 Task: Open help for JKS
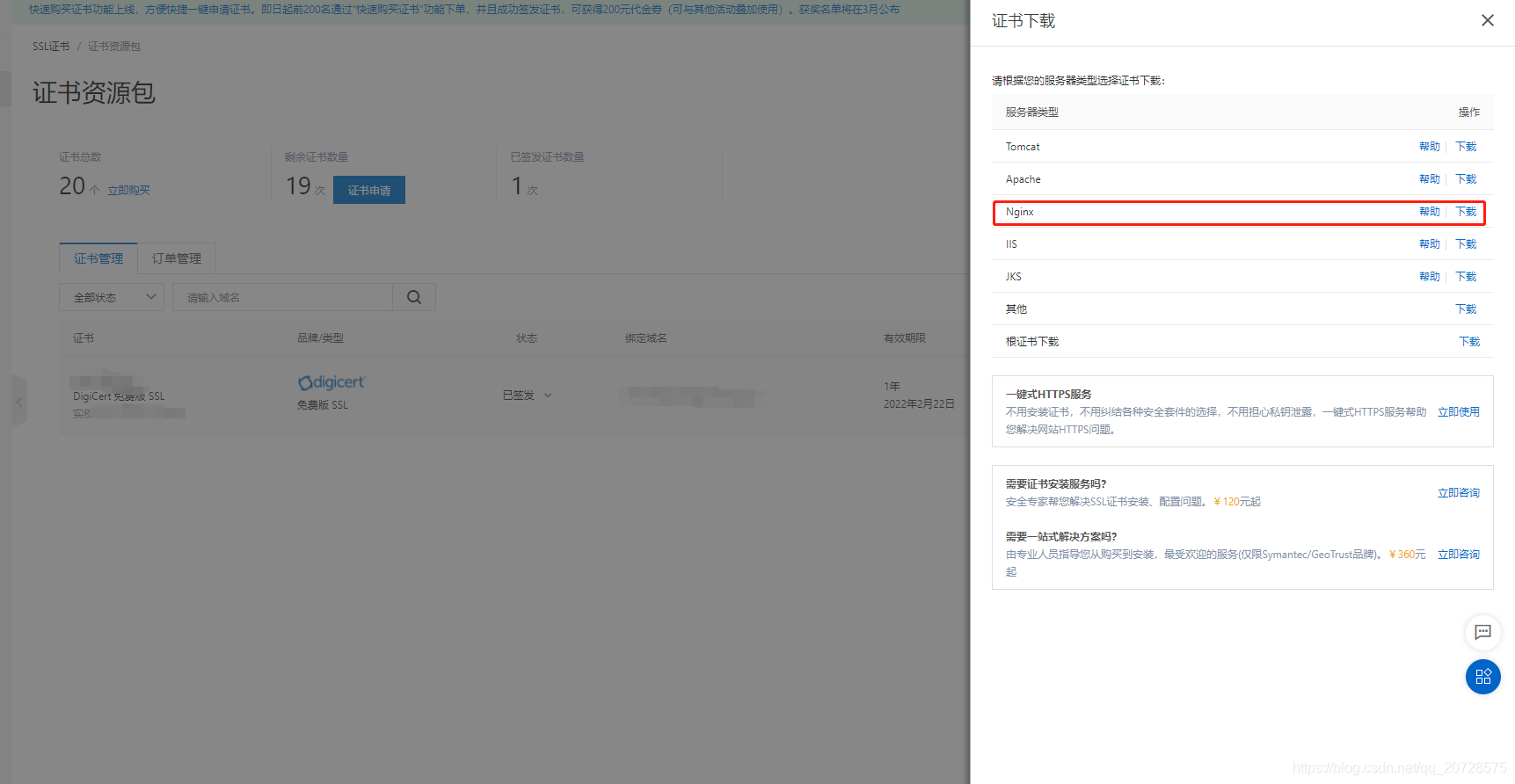(1430, 277)
